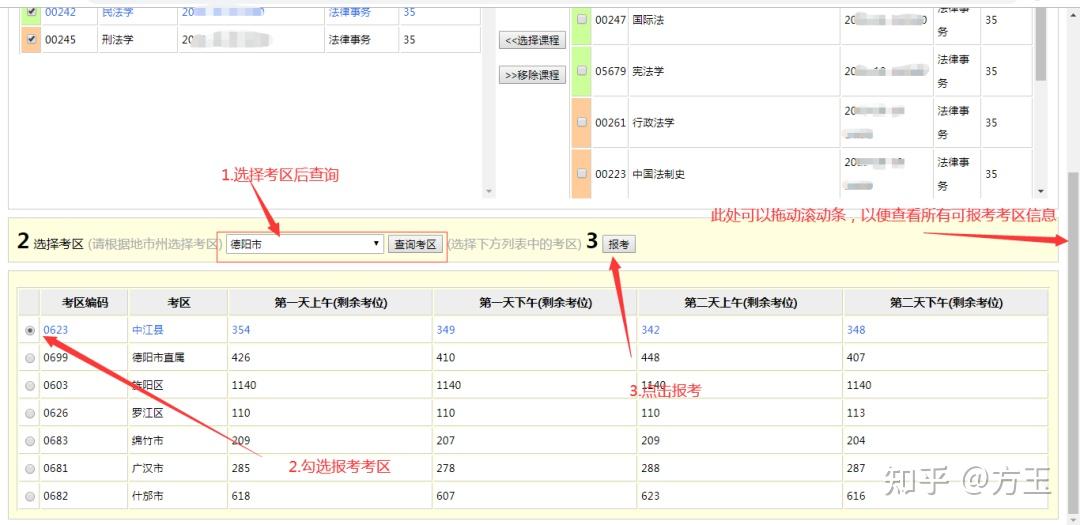Click the down arrow of the selected-courses scrollbar
Screen dimensions: 1080x525
[x=489, y=192]
